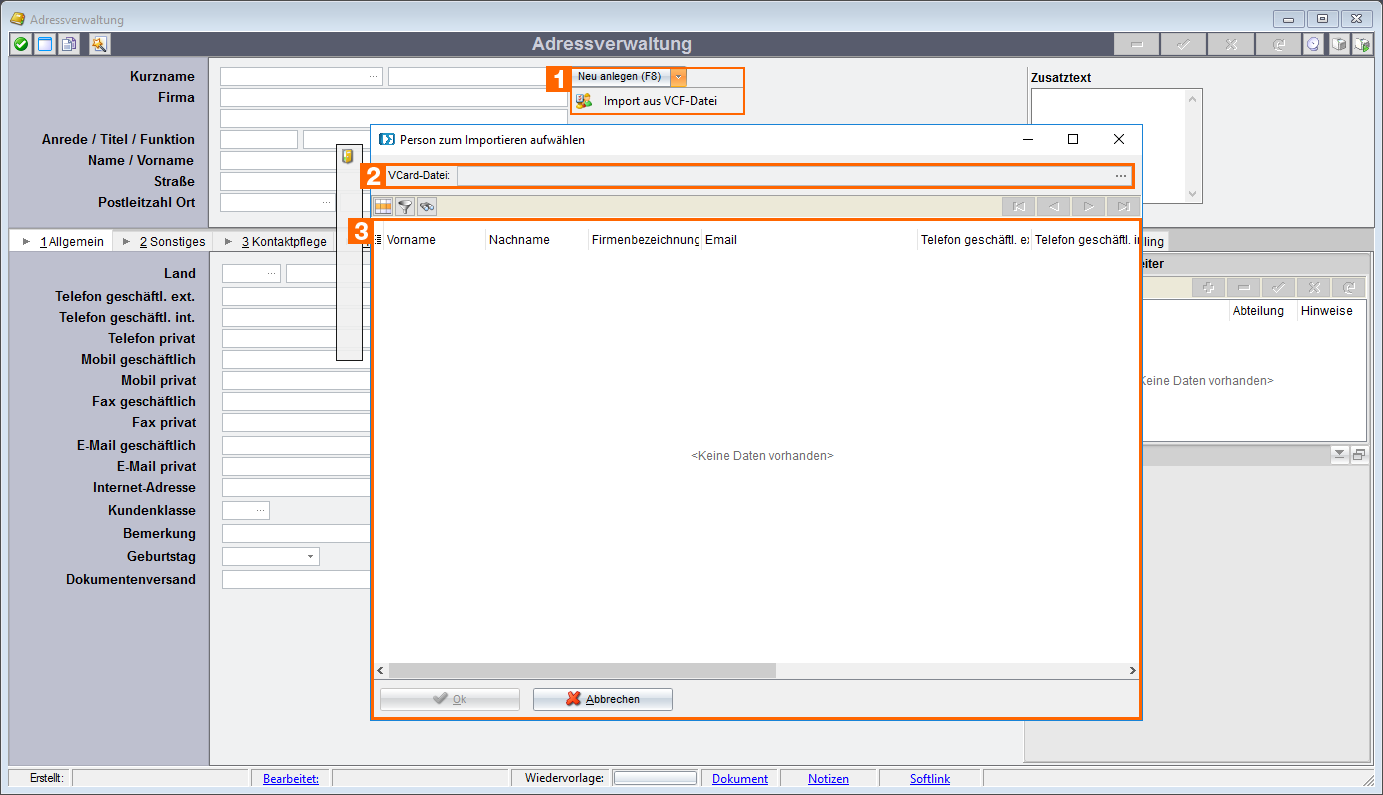Open the Neu anlegen dropdown arrow
The width and height of the screenshot is (1383, 795).
coord(679,76)
